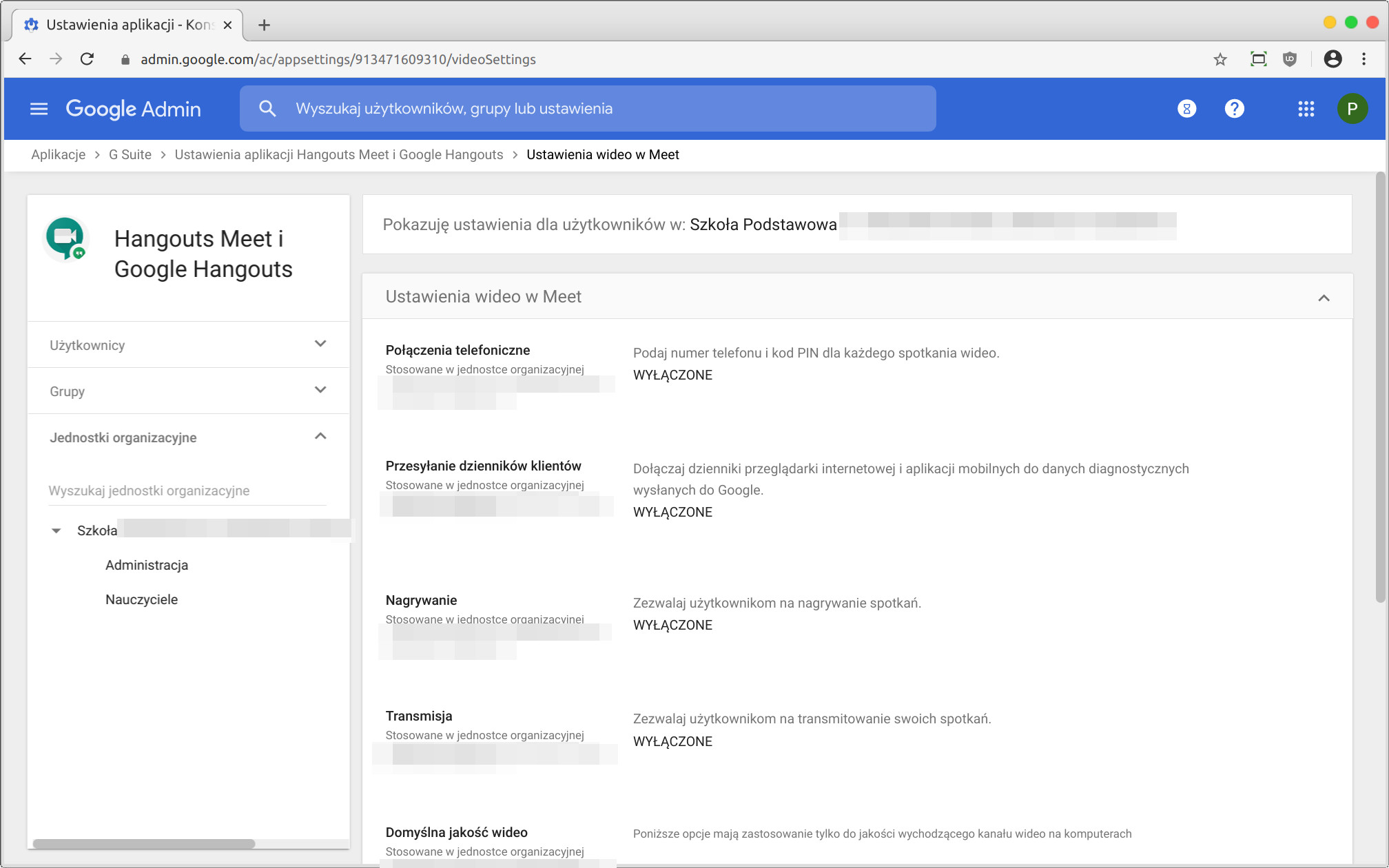Viewport: 1389px width, 868px height.
Task: Open the Google apps grid launcher
Action: click(x=1306, y=109)
